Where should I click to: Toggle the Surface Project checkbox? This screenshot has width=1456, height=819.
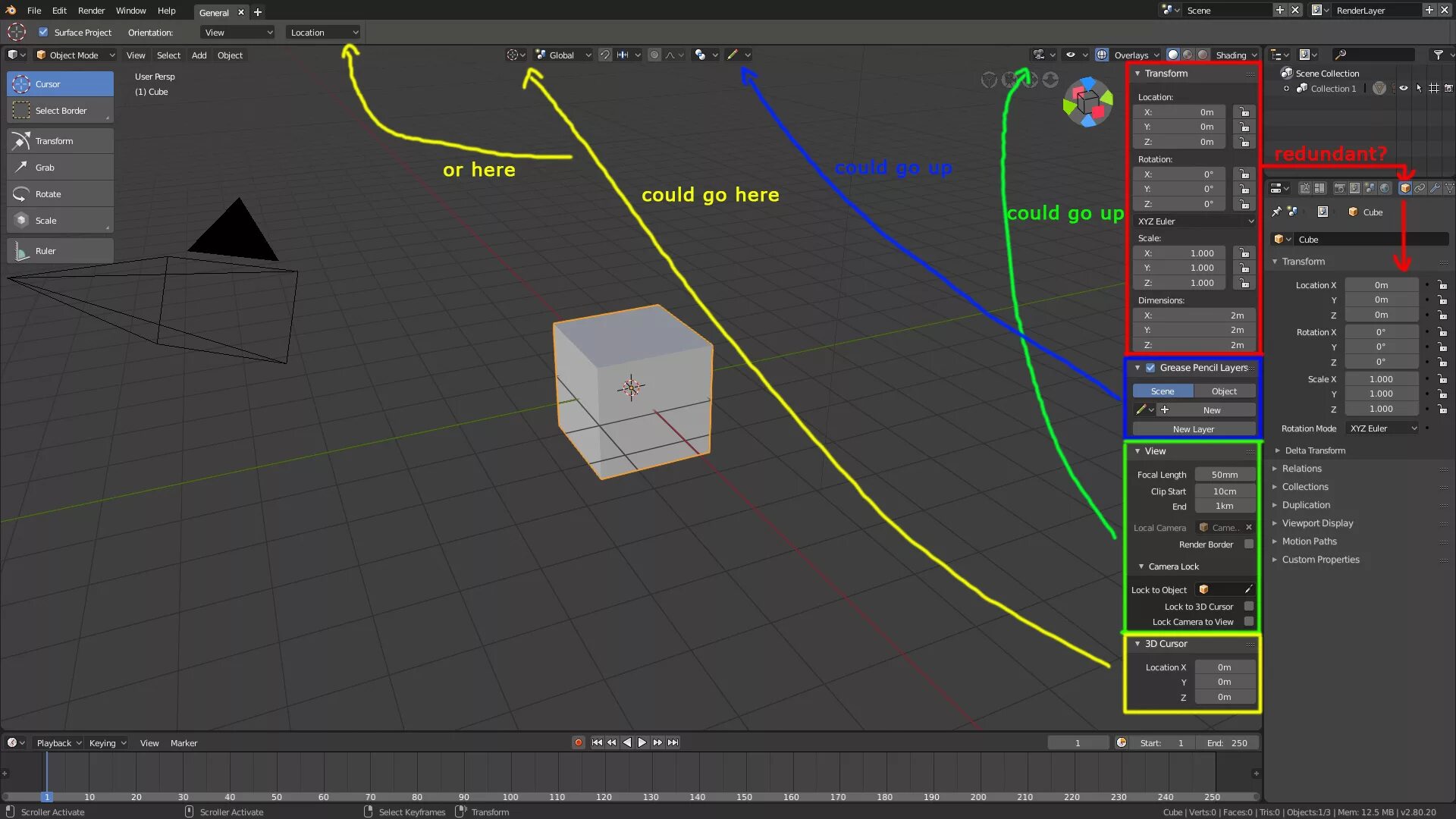click(43, 33)
